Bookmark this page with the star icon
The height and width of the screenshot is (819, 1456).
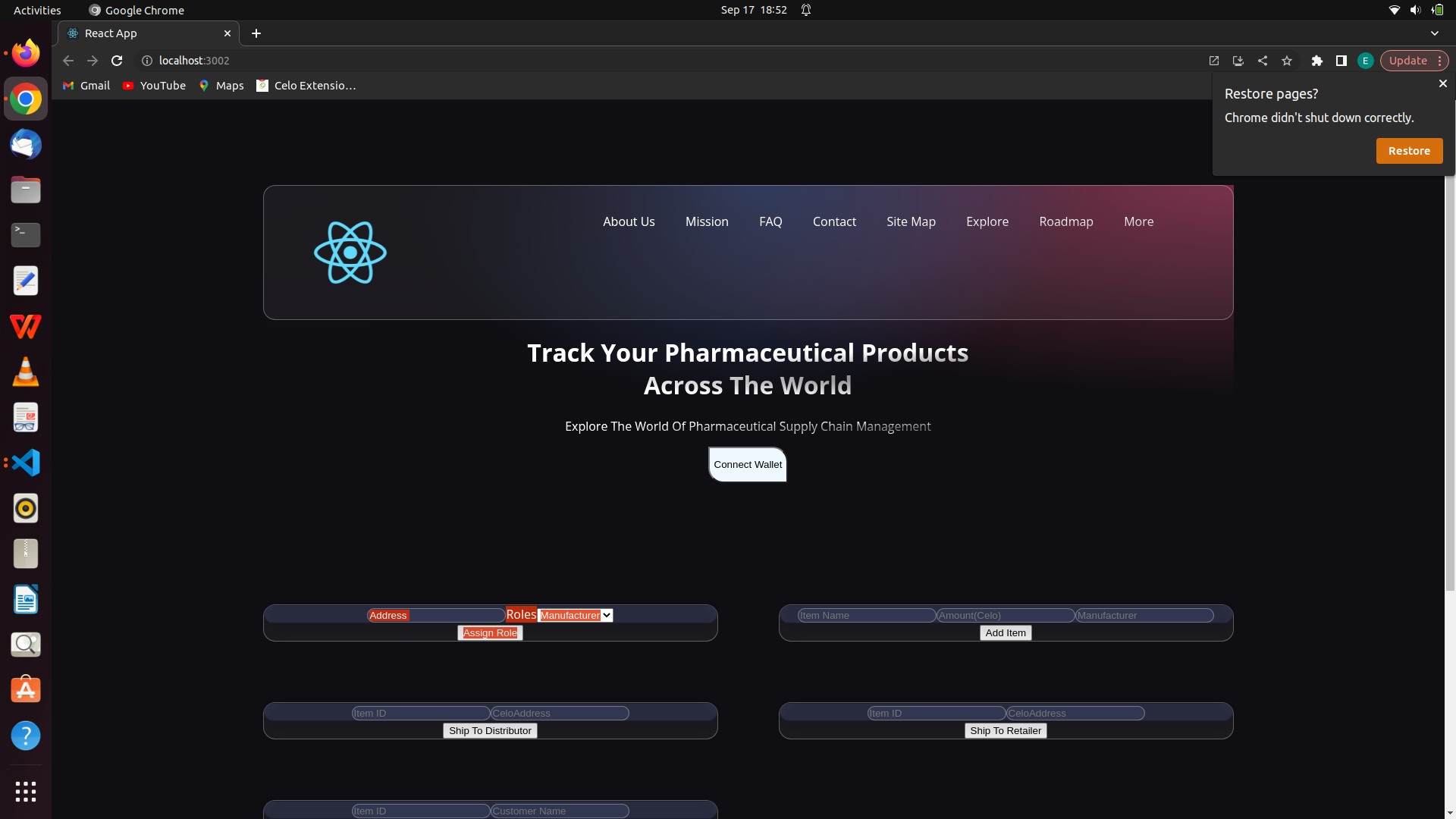click(x=1287, y=61)
